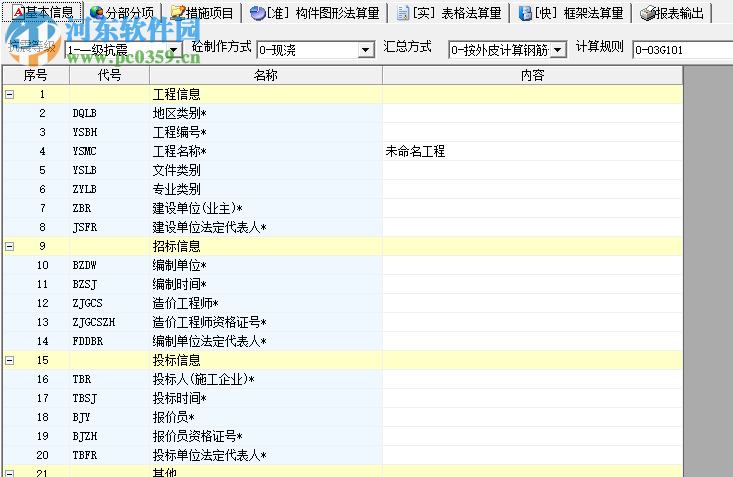Viewport: 733px width, 477px height.
Task: Click the ZYLB code cell
Action: pos(109,189)
